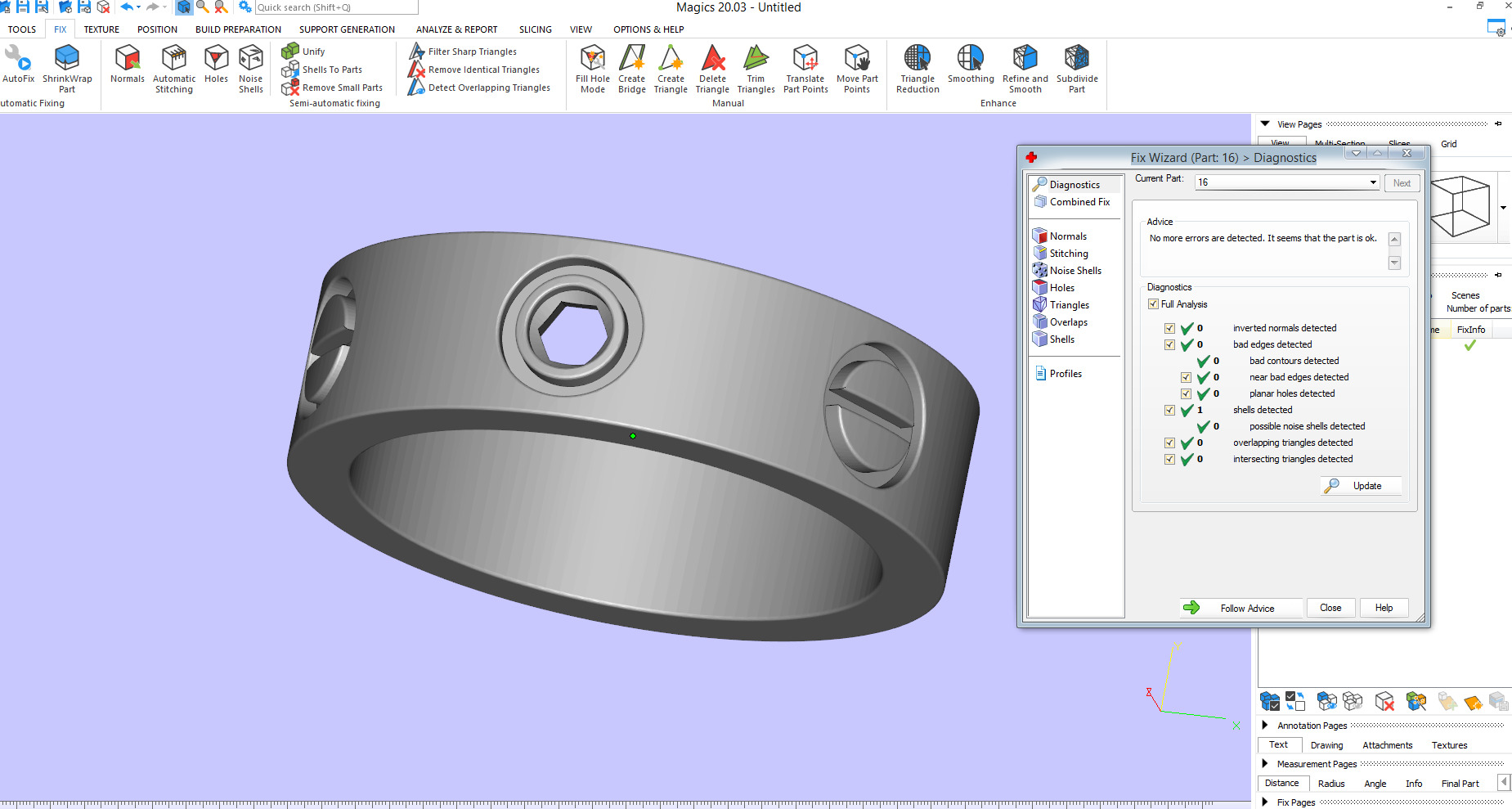Image resolution: width=1512 pixels, height=809 pixels.
Task: Click Remove Identical Triangles
Action: tap(474, 70)
